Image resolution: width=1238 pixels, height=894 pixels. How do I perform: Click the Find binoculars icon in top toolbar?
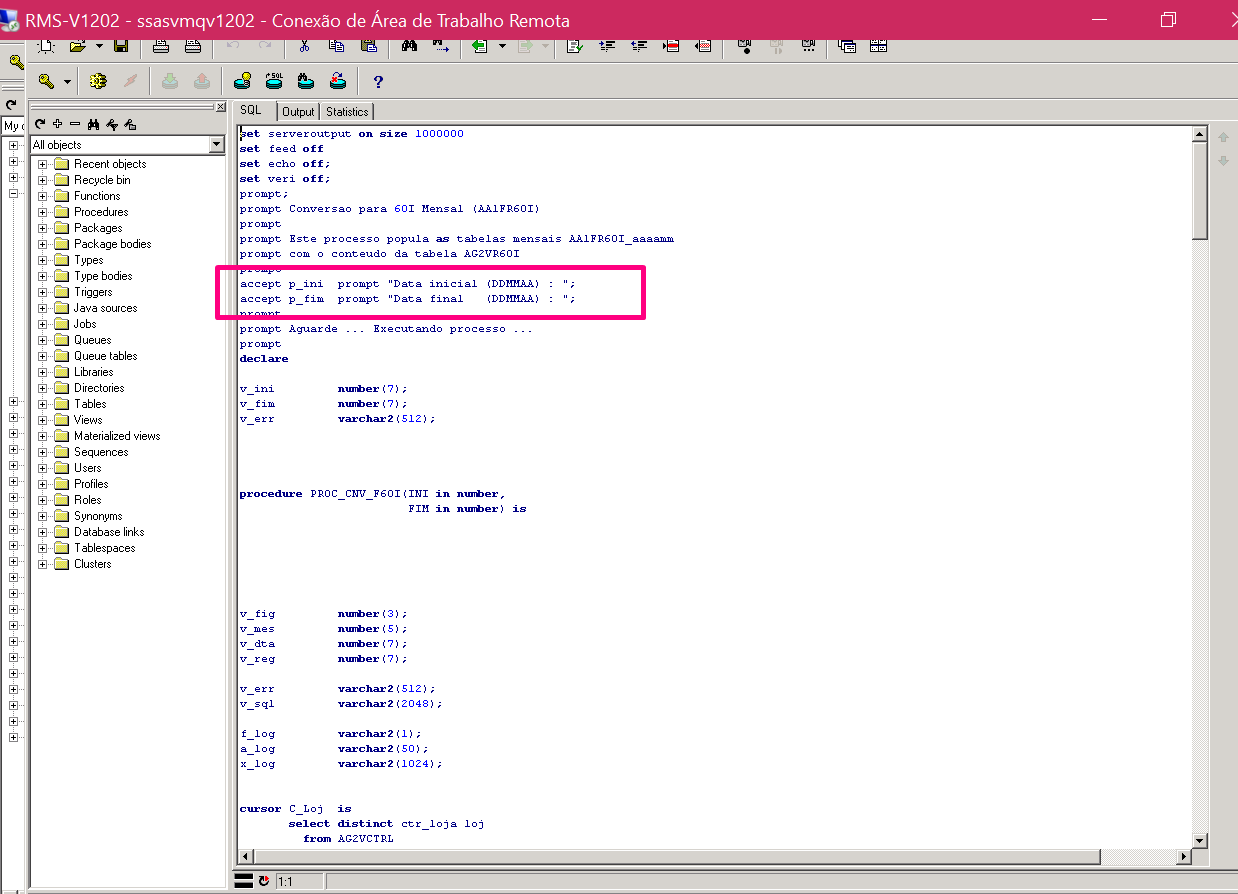point(409,46)
